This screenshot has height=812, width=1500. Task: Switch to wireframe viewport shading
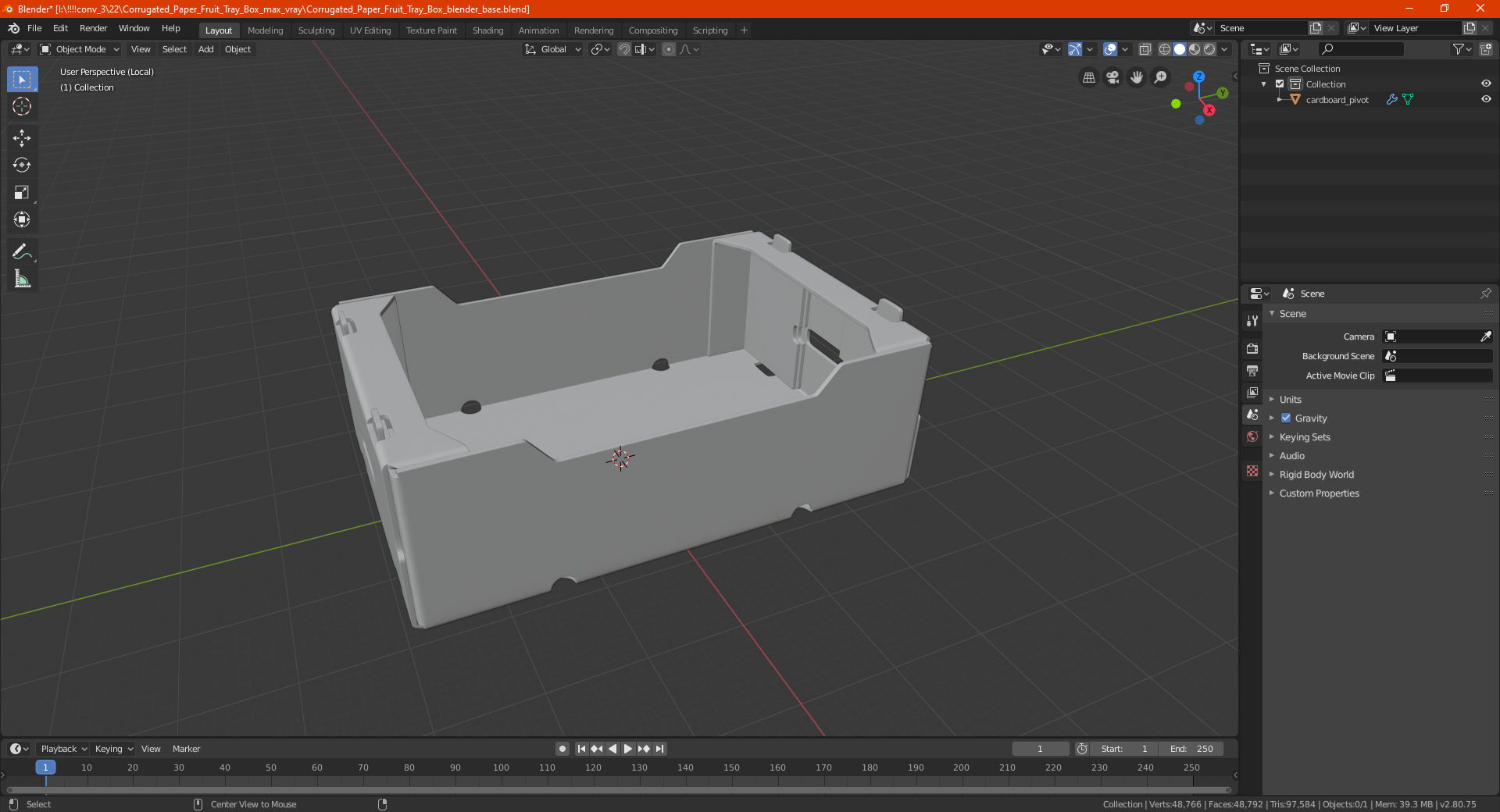[1165, 49]
